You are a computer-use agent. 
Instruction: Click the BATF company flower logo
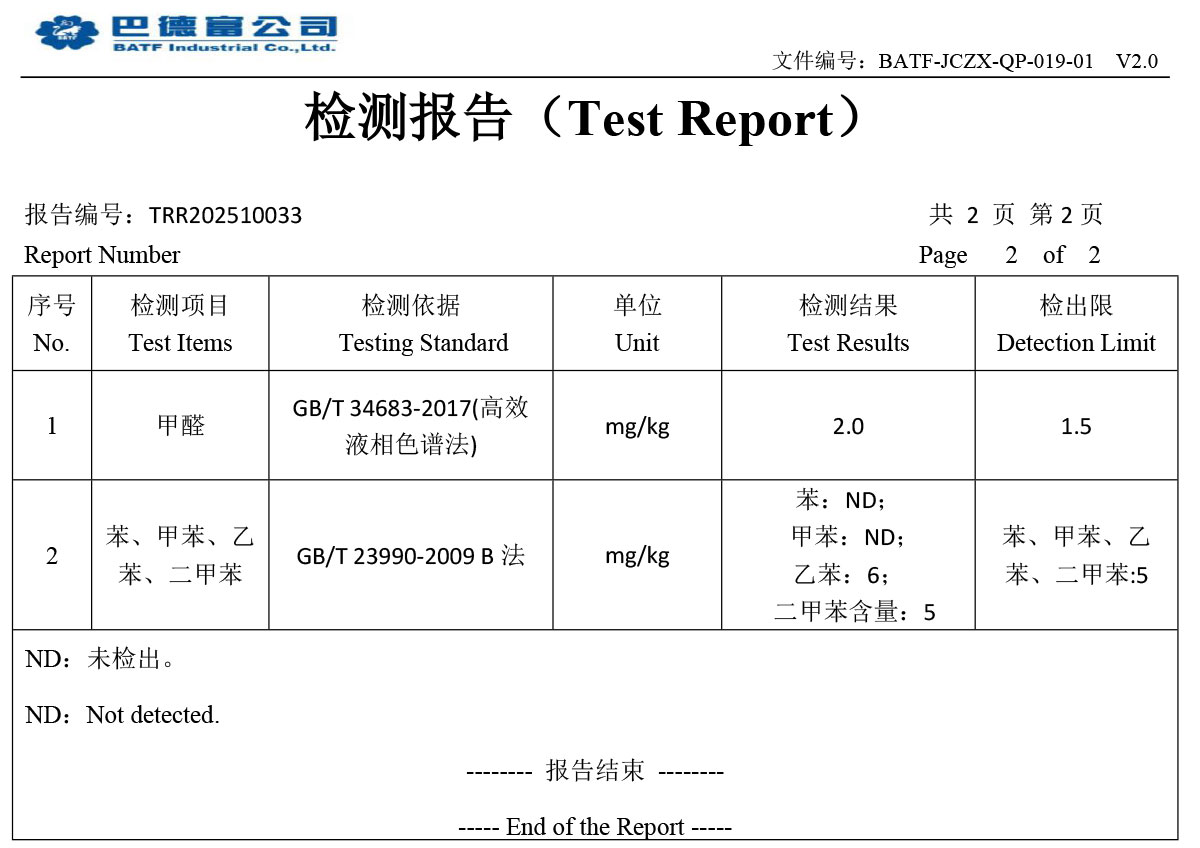pyautogui.click(x=68, y=34)
